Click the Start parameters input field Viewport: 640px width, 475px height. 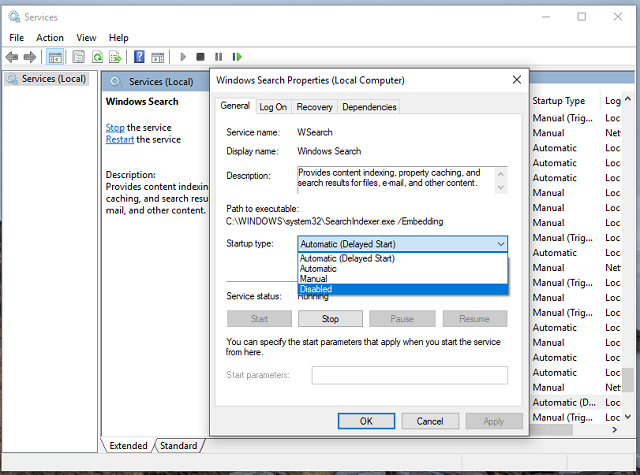[410, 375]
